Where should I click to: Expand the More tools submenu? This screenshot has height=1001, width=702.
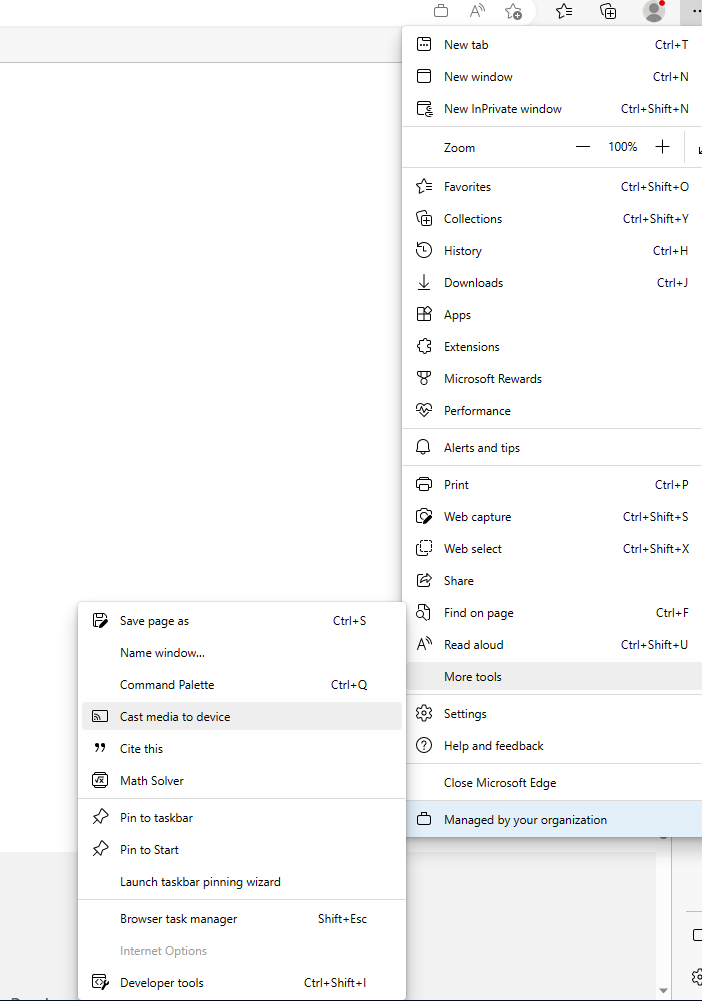(x=552, y=676)
